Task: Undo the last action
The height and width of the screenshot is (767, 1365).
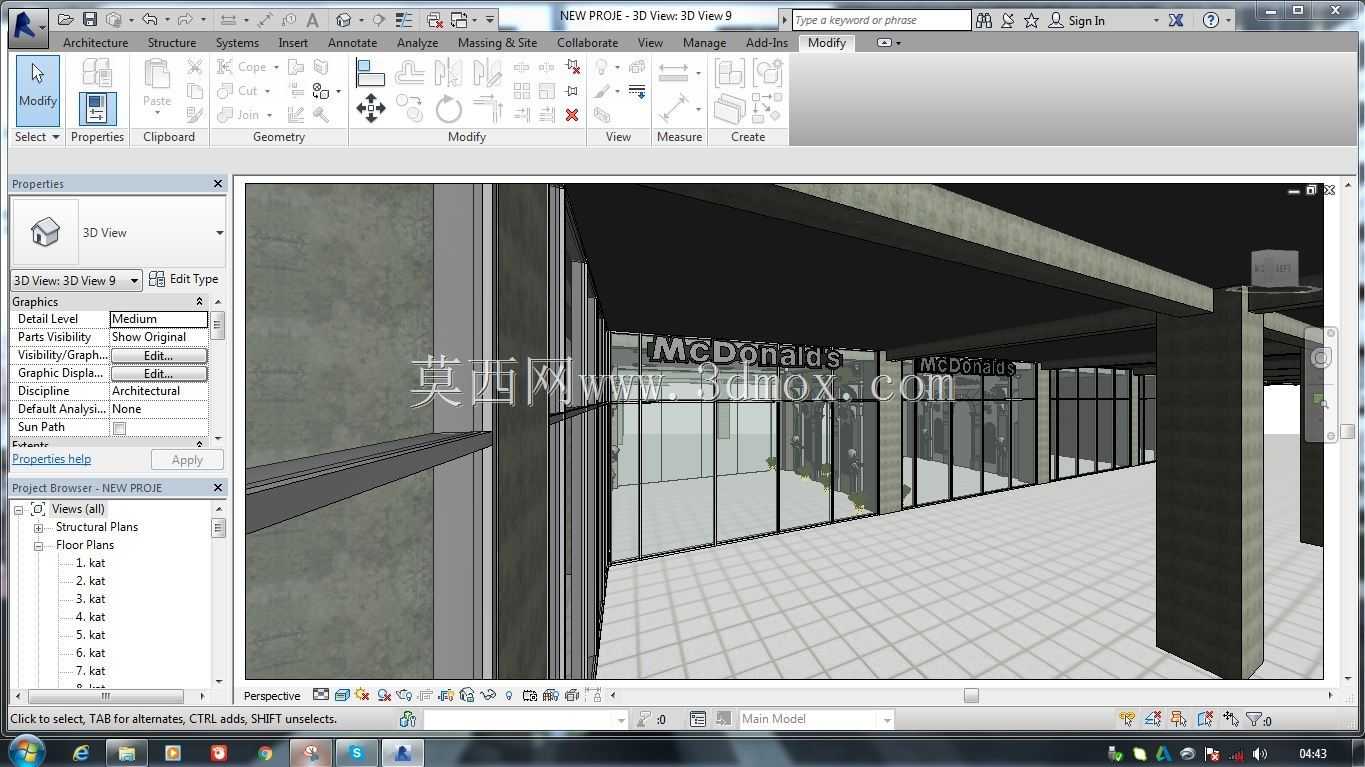Action: click(x=149, y=20)
